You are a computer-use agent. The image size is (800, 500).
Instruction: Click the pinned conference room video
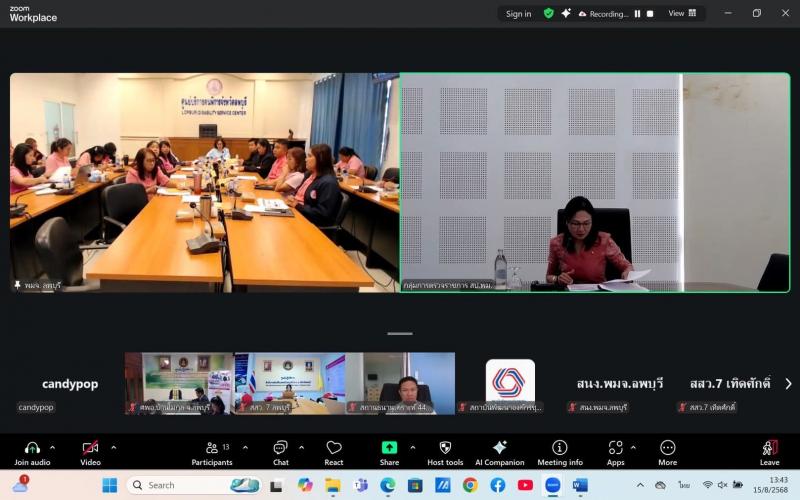tap(205, 183)
